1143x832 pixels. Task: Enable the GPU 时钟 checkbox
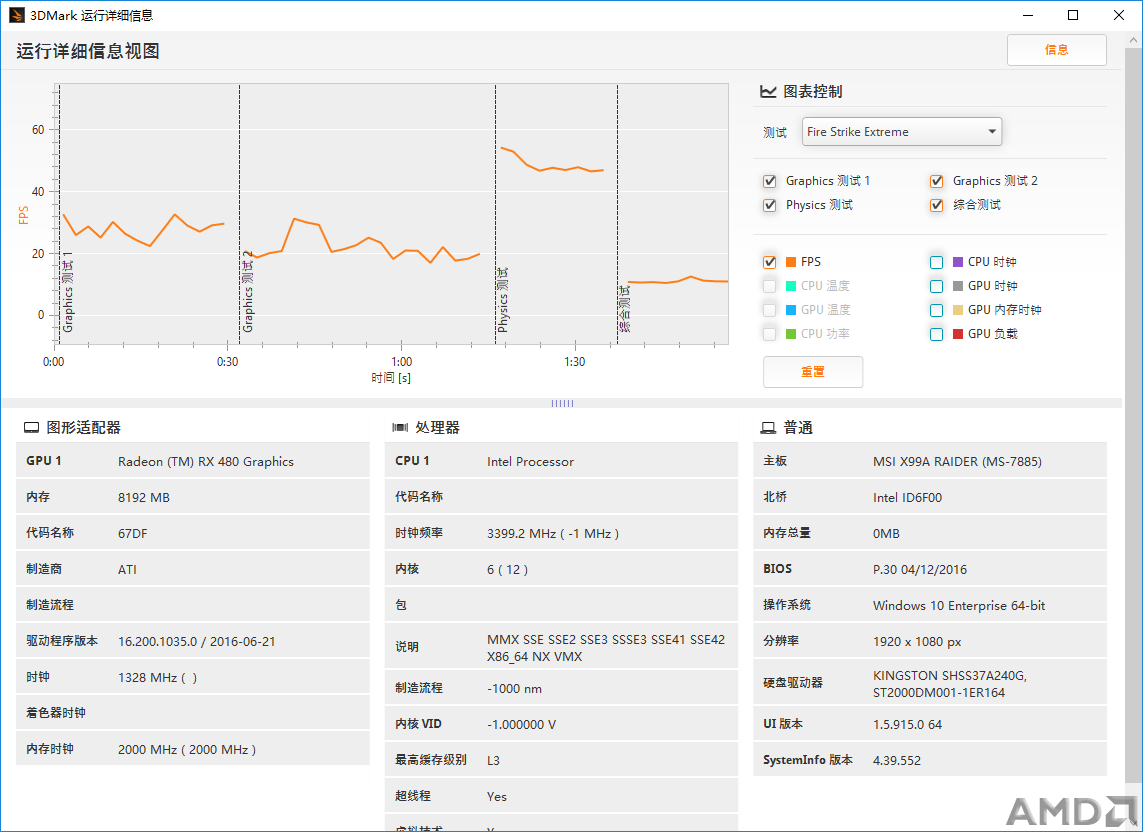pyautogui.click(x=937, y=287)
